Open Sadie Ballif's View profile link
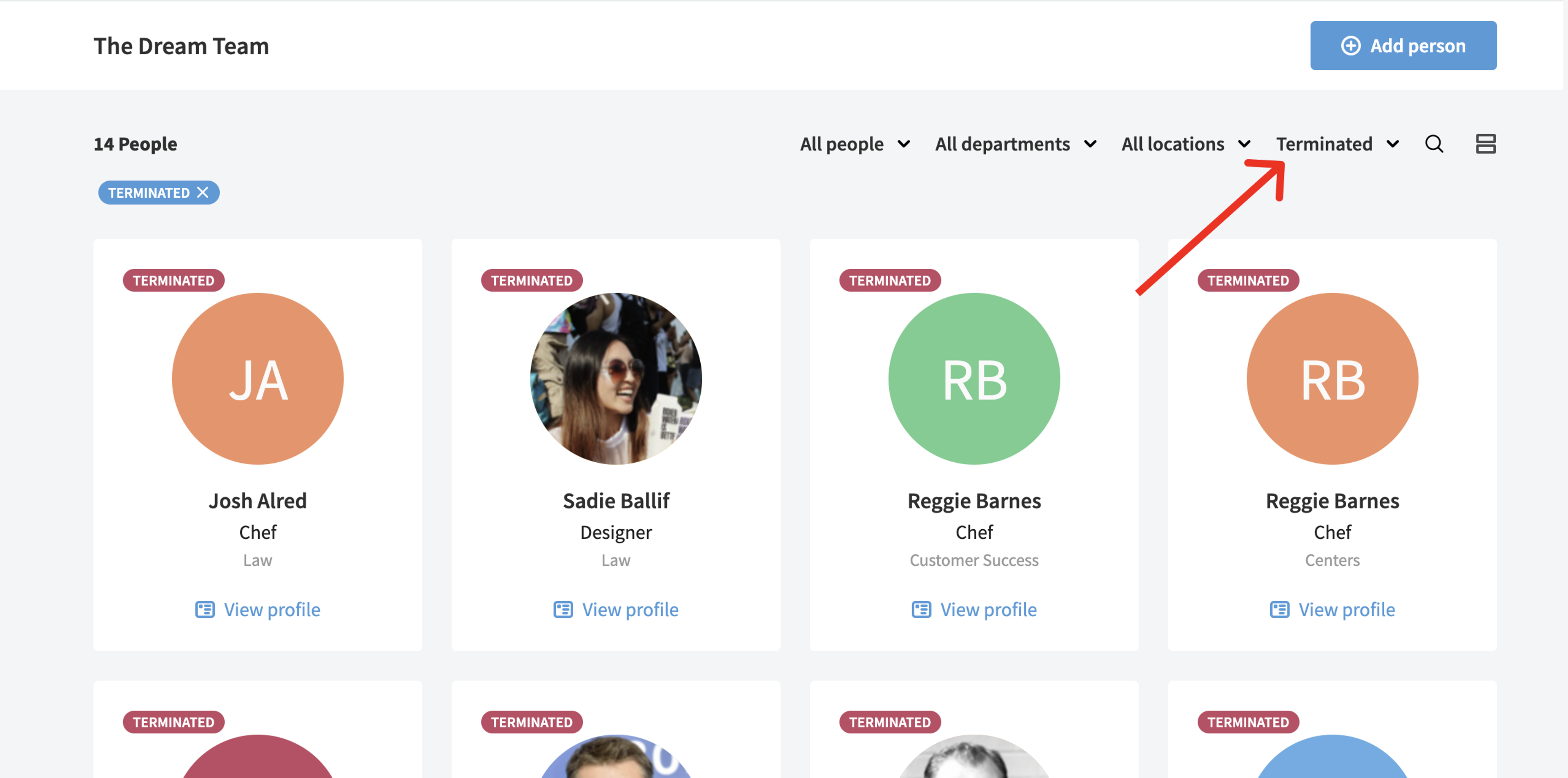This screenshot has height=778, width=1568. [616, 609]
